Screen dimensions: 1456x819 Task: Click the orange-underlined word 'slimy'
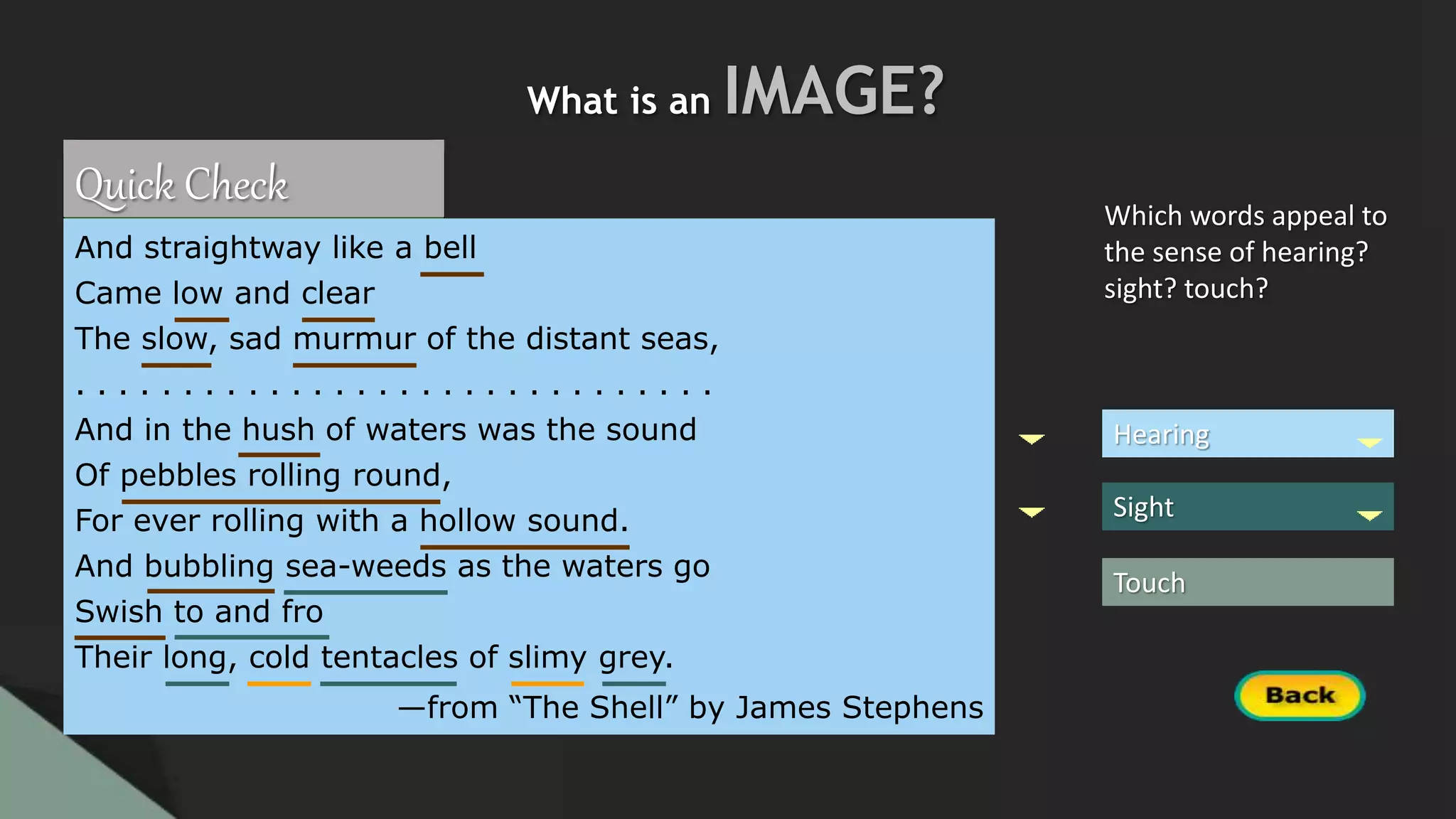547,658
